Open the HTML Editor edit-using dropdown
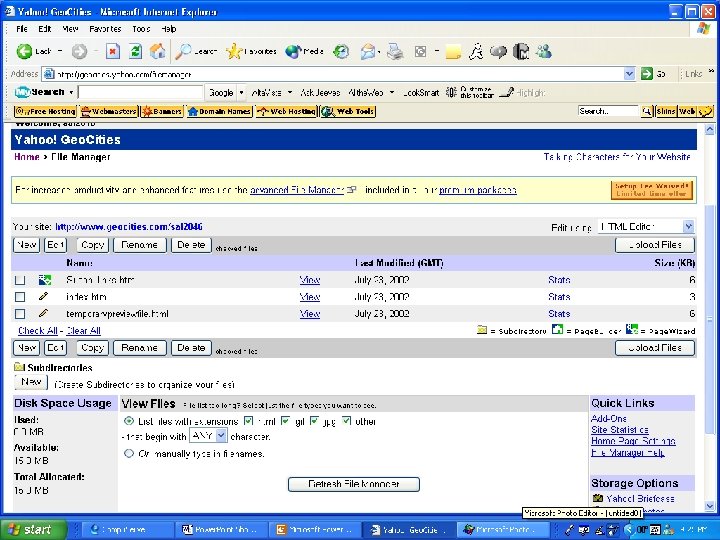The image size is (720, 540). pos(646,226)
